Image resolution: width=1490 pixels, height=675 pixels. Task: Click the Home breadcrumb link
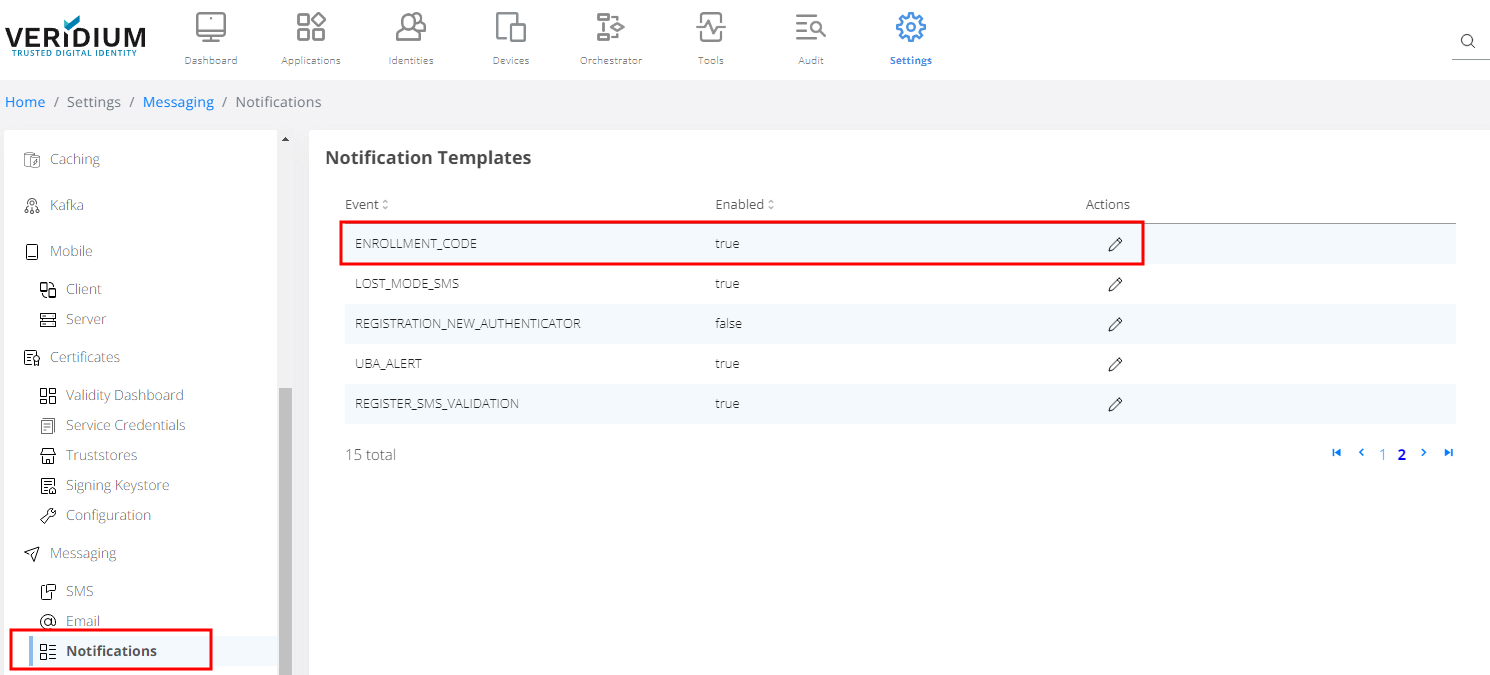click(x=25, y=102)
